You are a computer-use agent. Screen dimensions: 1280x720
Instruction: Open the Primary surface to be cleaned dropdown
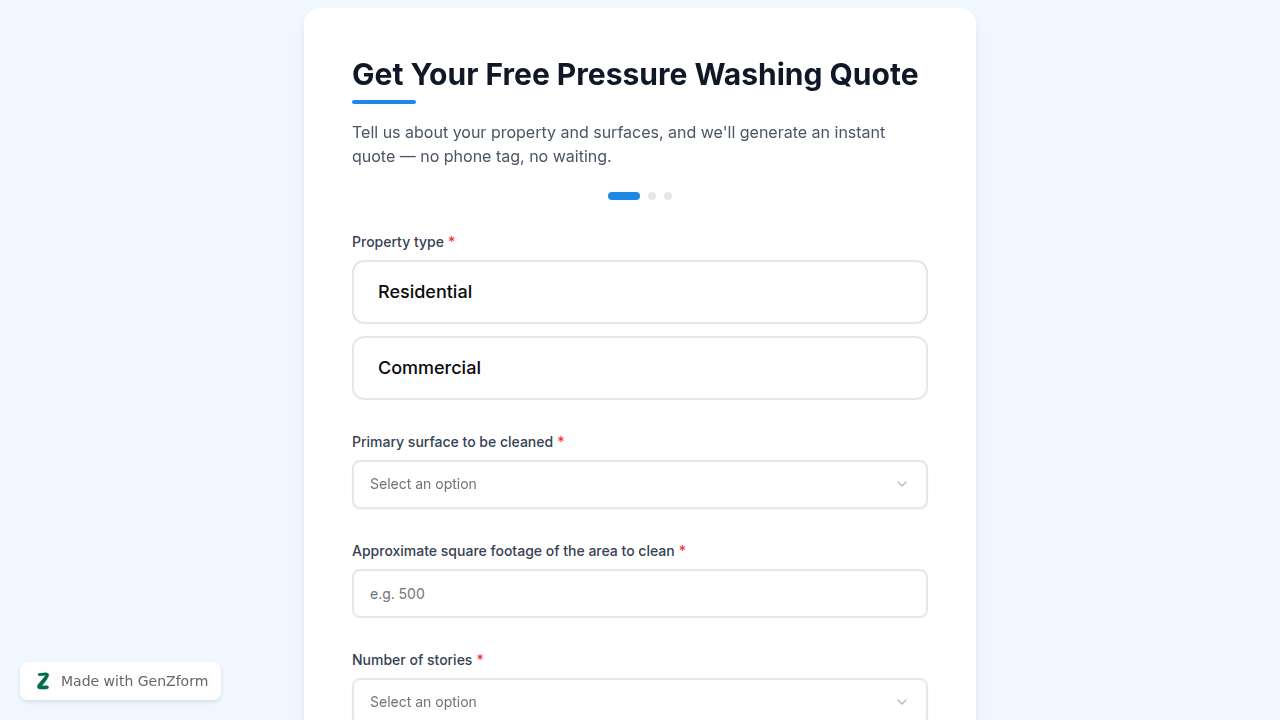tap(639, 484)
